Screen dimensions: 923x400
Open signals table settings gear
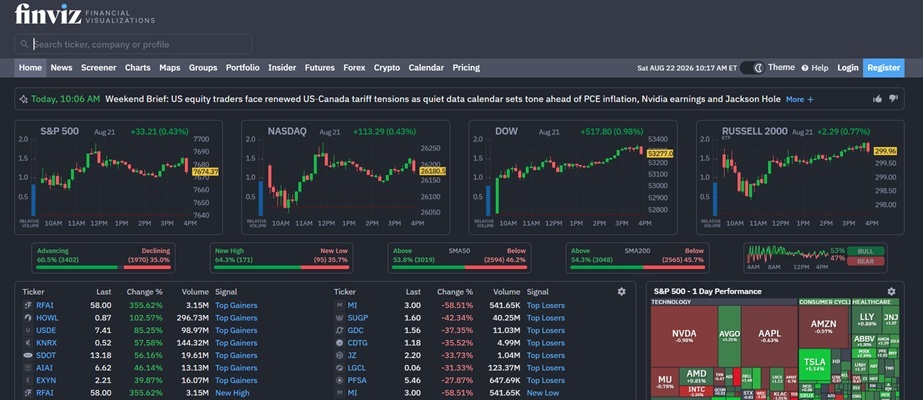[621, 291]
